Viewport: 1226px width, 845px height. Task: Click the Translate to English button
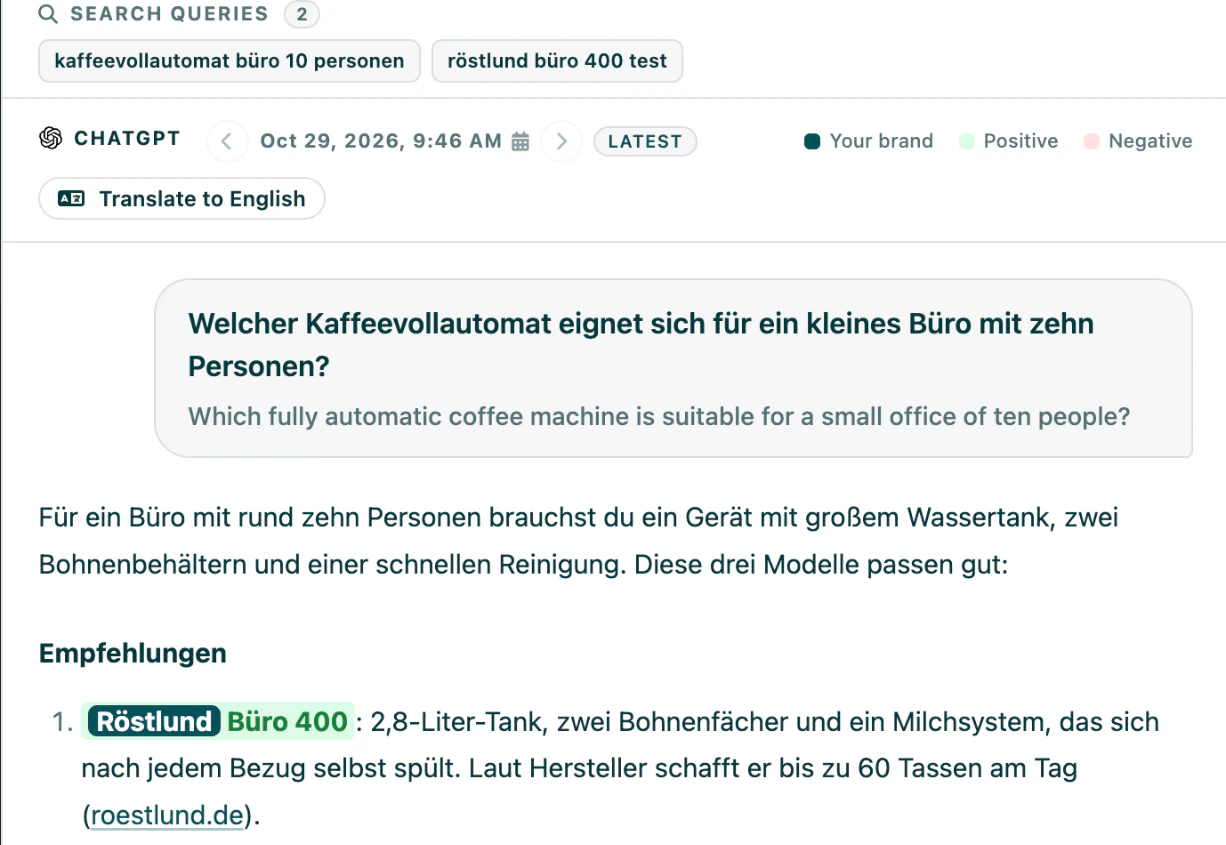[x=182, y=198]
